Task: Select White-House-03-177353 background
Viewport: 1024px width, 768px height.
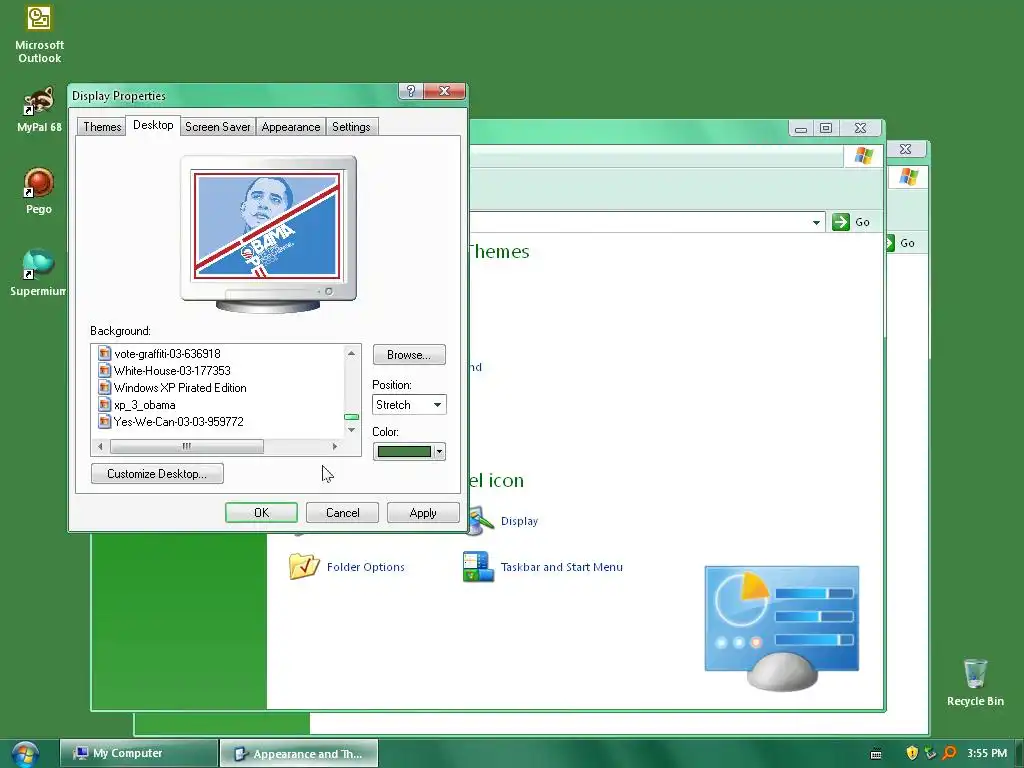Action: [172, 370]
